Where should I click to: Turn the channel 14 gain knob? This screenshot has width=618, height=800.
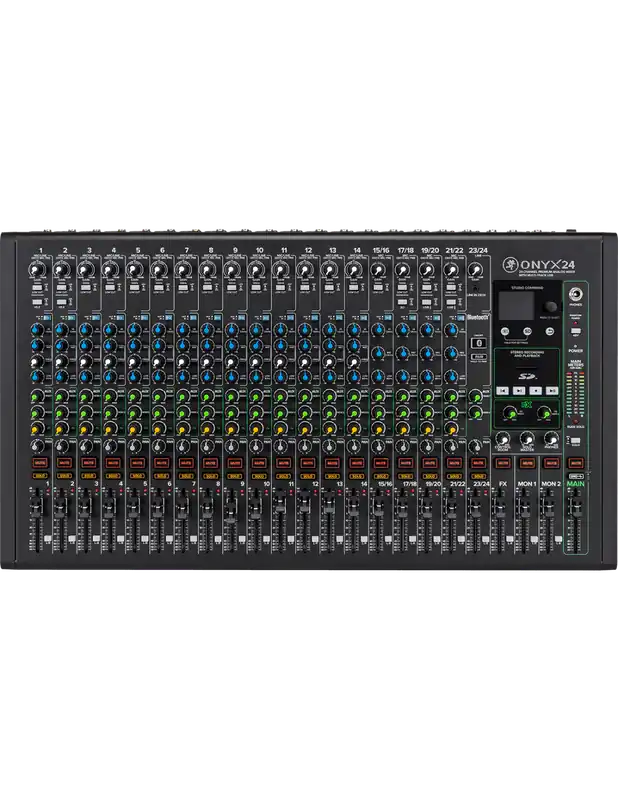coord(353,269)
